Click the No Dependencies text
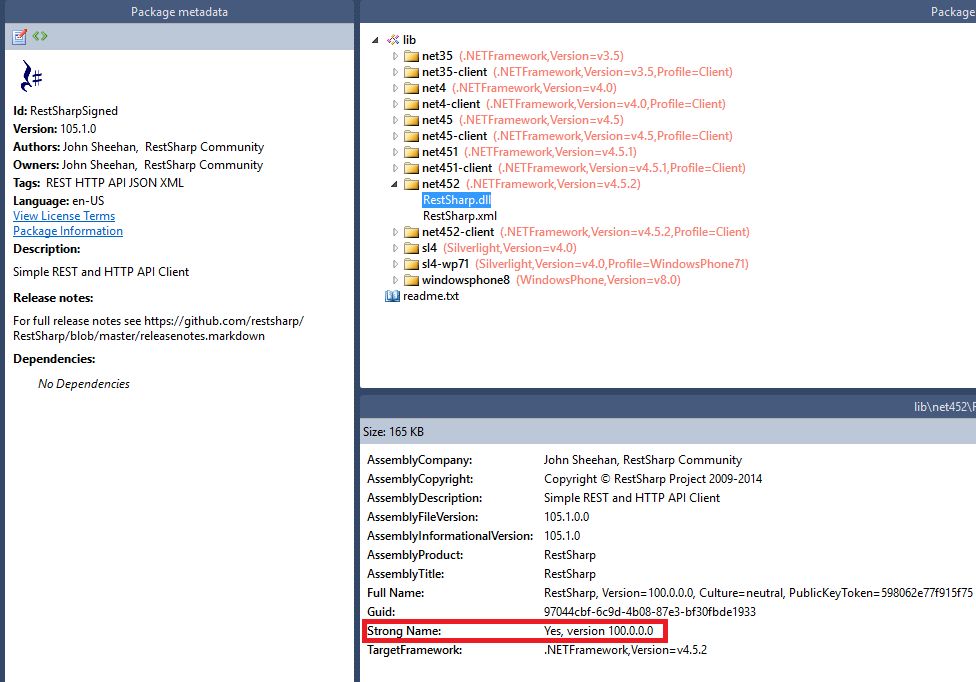Image resolution: width=976 pixels, height=682 pixels. (84, 384)
